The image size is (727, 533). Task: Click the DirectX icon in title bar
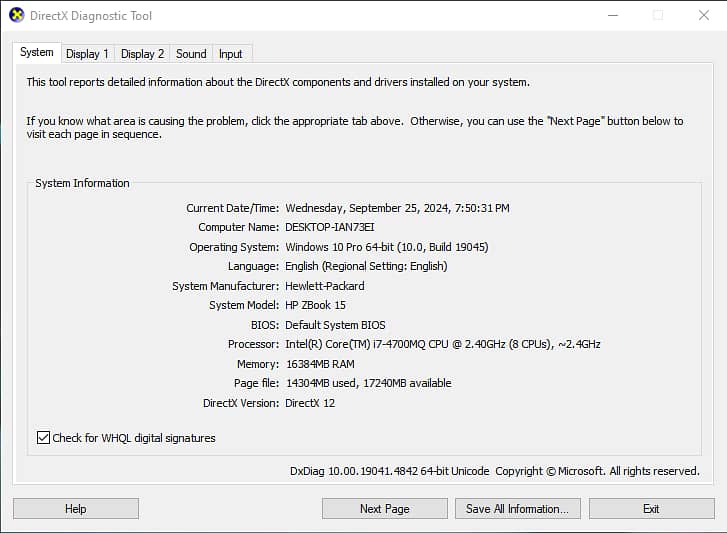click(x=16, y=16)
